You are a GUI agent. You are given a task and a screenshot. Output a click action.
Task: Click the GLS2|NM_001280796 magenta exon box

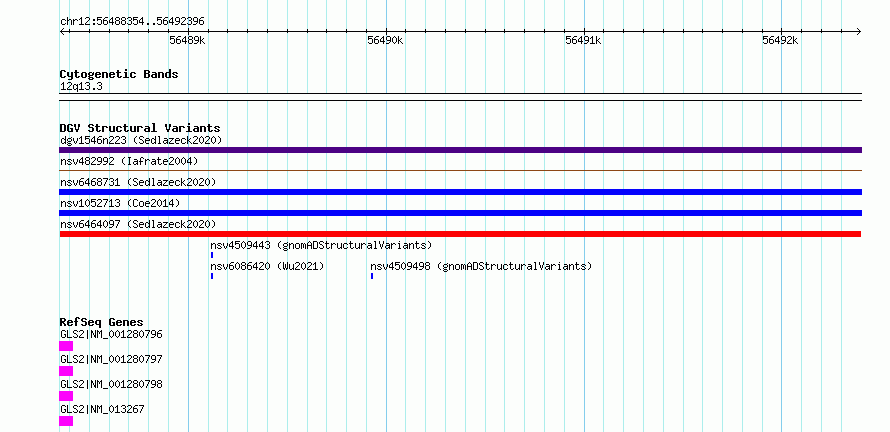pos(66,346)
